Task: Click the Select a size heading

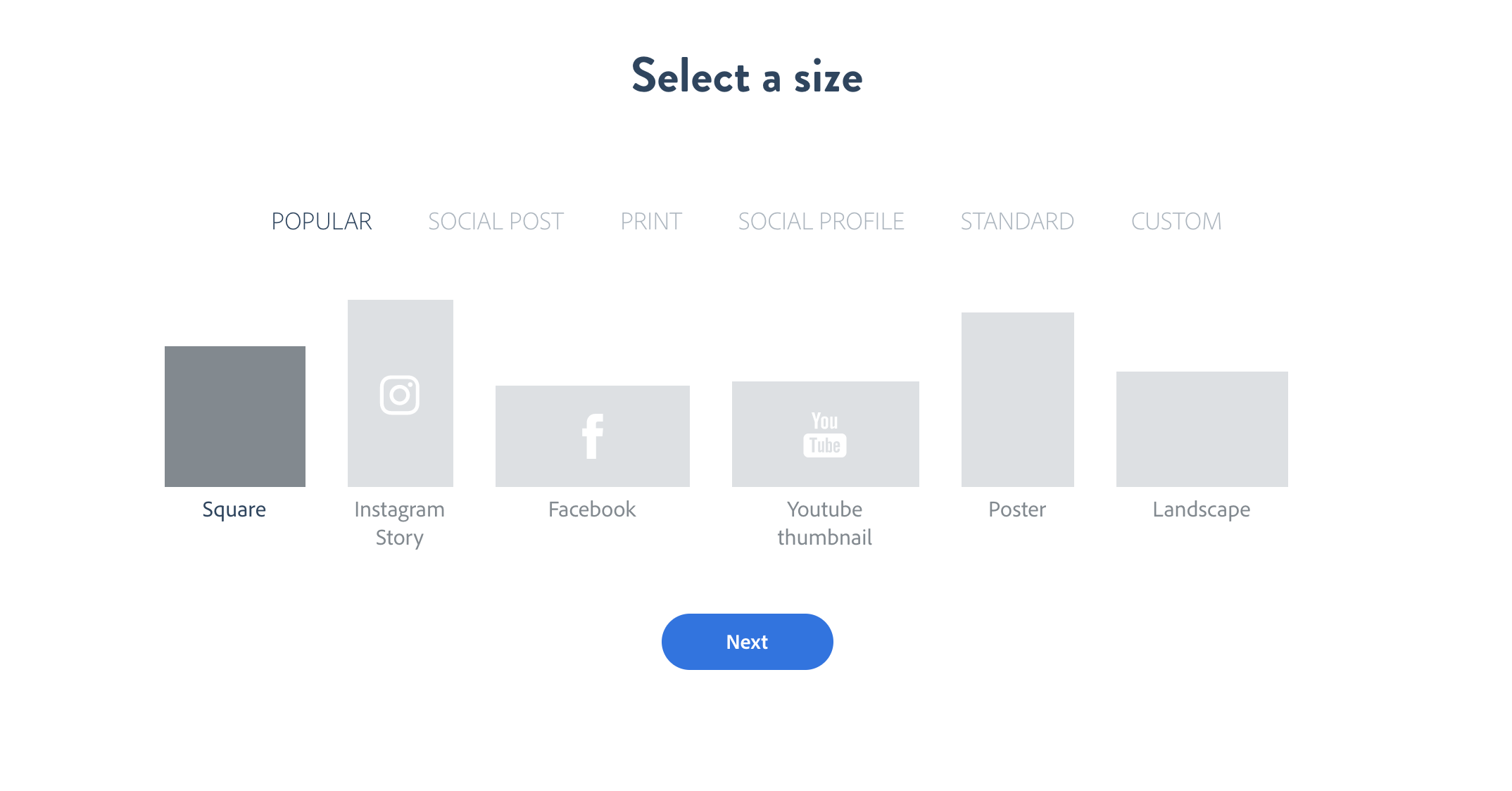Action: [747, 76]
